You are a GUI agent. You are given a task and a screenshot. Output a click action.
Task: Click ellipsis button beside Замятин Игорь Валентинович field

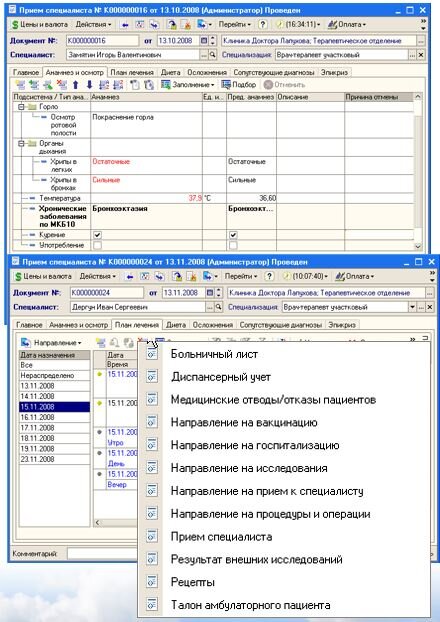click(x=204, y=55)
